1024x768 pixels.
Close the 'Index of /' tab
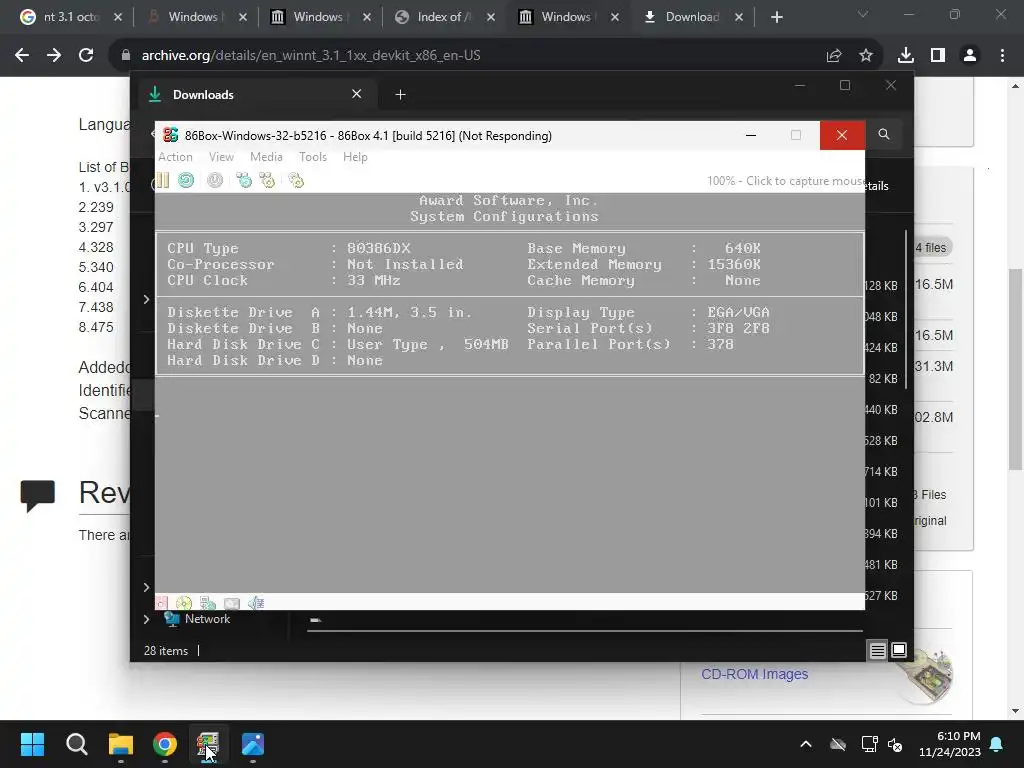pyautogui.click(x=491, y=17)
